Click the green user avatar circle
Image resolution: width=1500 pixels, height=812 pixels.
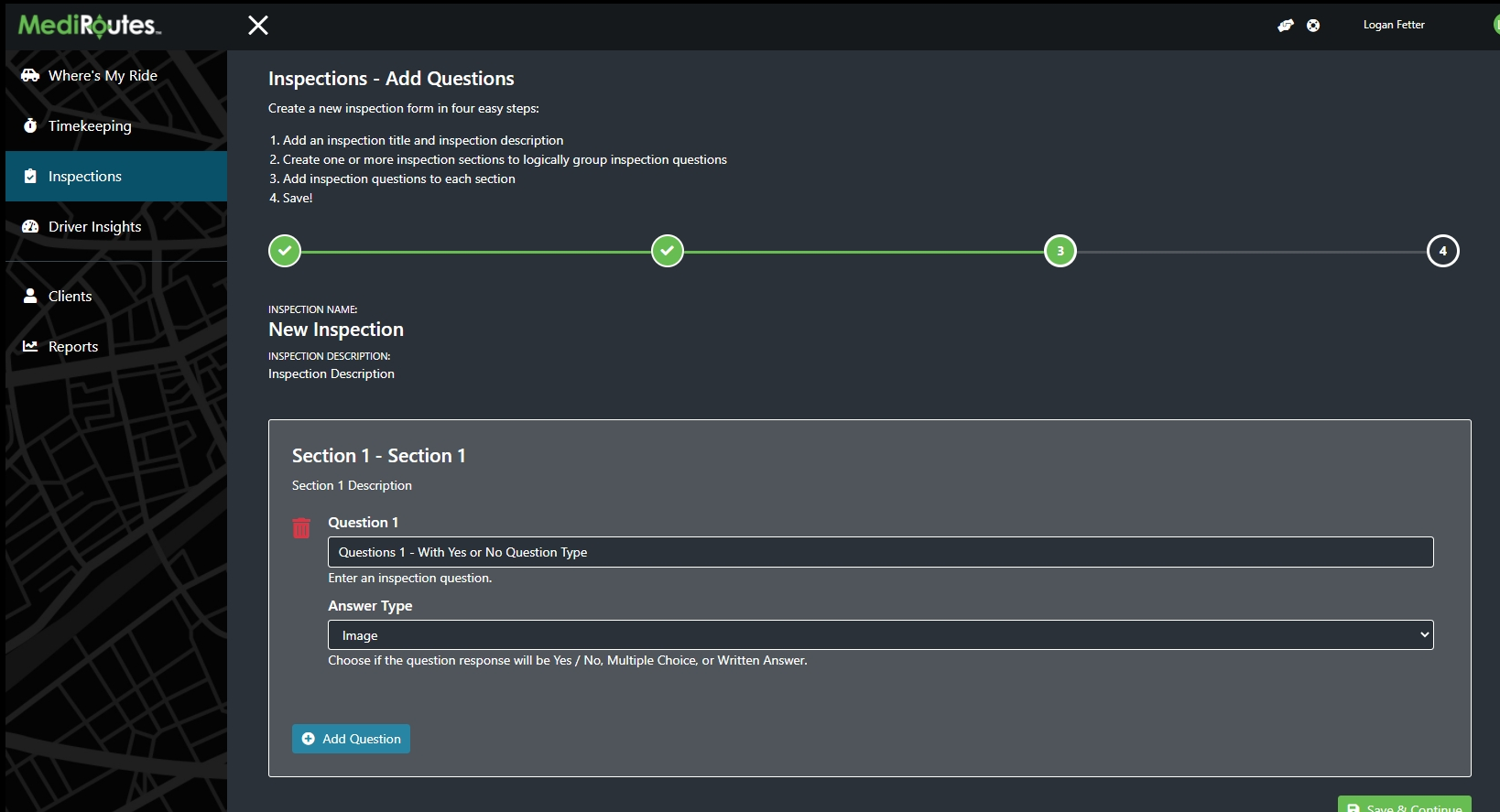click(1495, 26)
